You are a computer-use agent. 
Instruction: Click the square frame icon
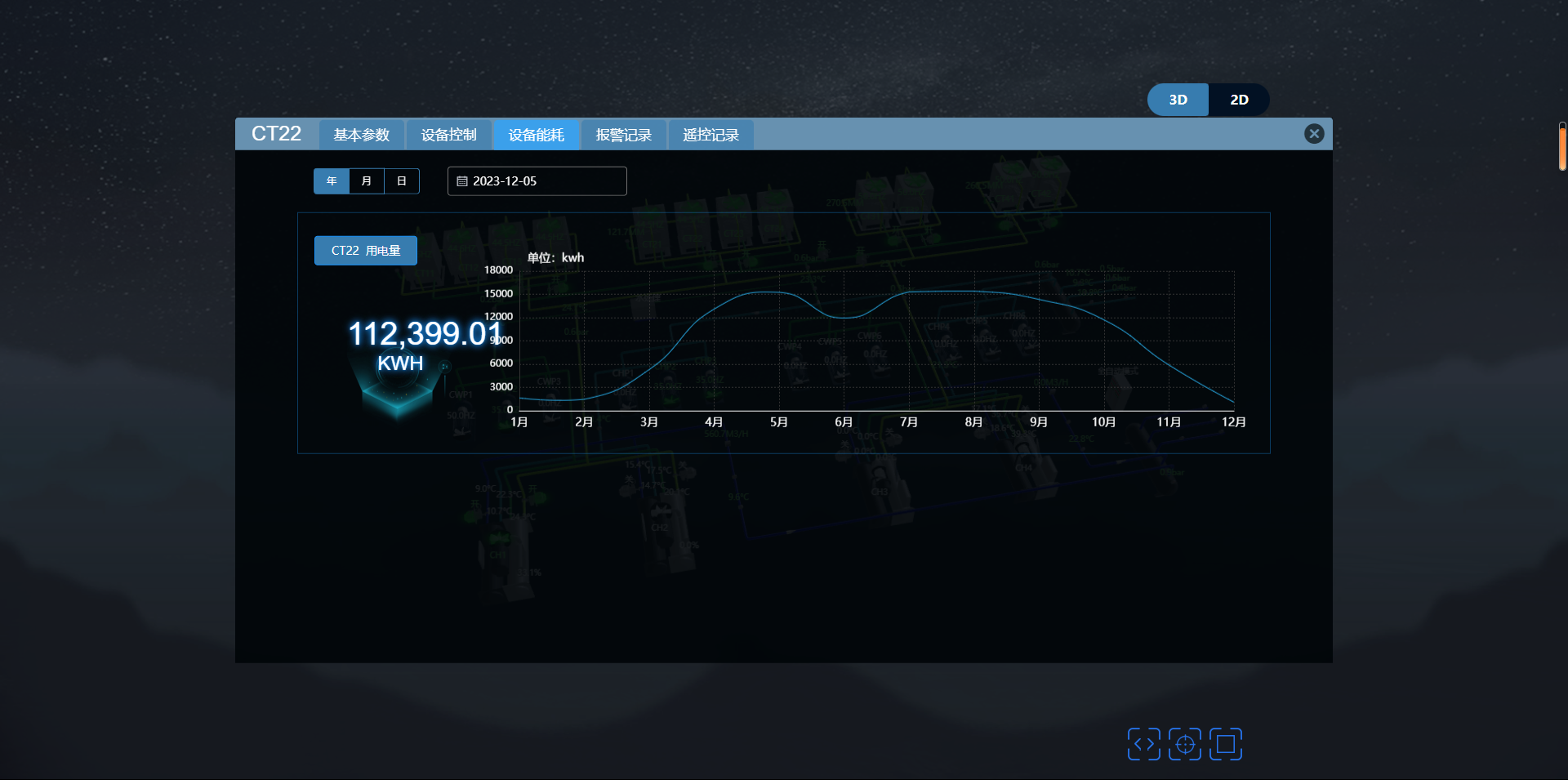(x=1226, y=744)
